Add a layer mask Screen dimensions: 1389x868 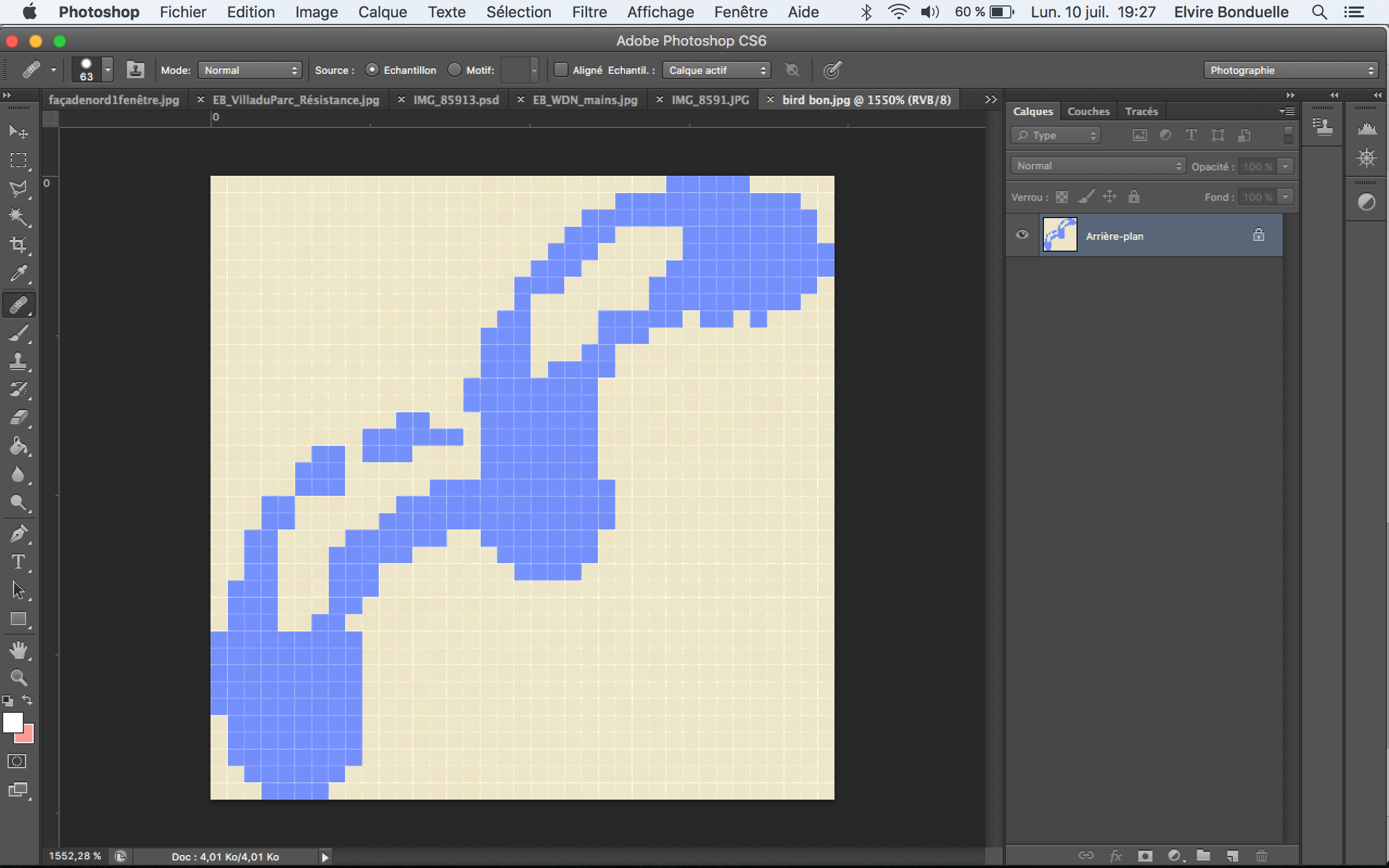(1145, 856)
